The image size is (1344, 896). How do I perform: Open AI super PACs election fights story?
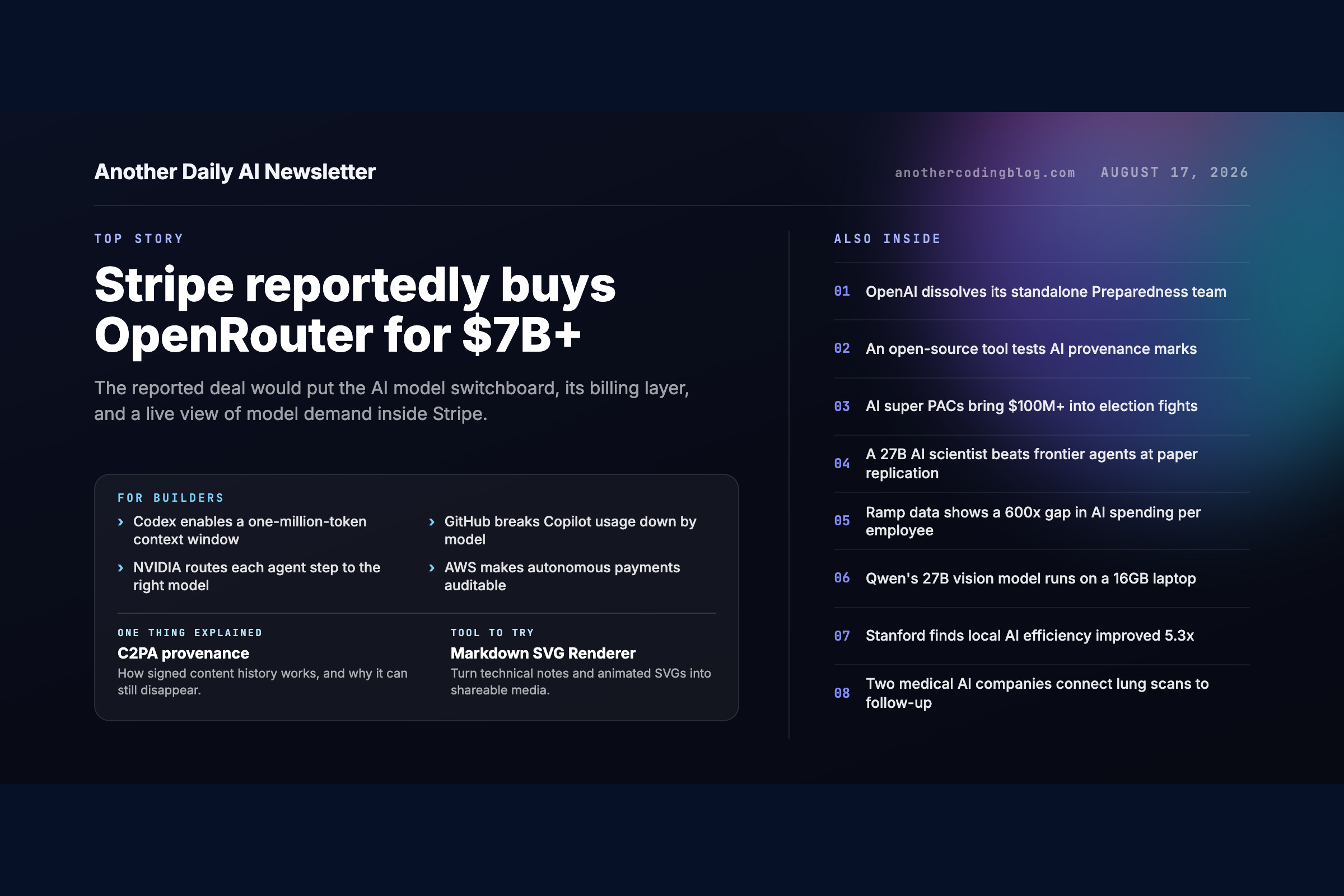tap(1032, 407)
